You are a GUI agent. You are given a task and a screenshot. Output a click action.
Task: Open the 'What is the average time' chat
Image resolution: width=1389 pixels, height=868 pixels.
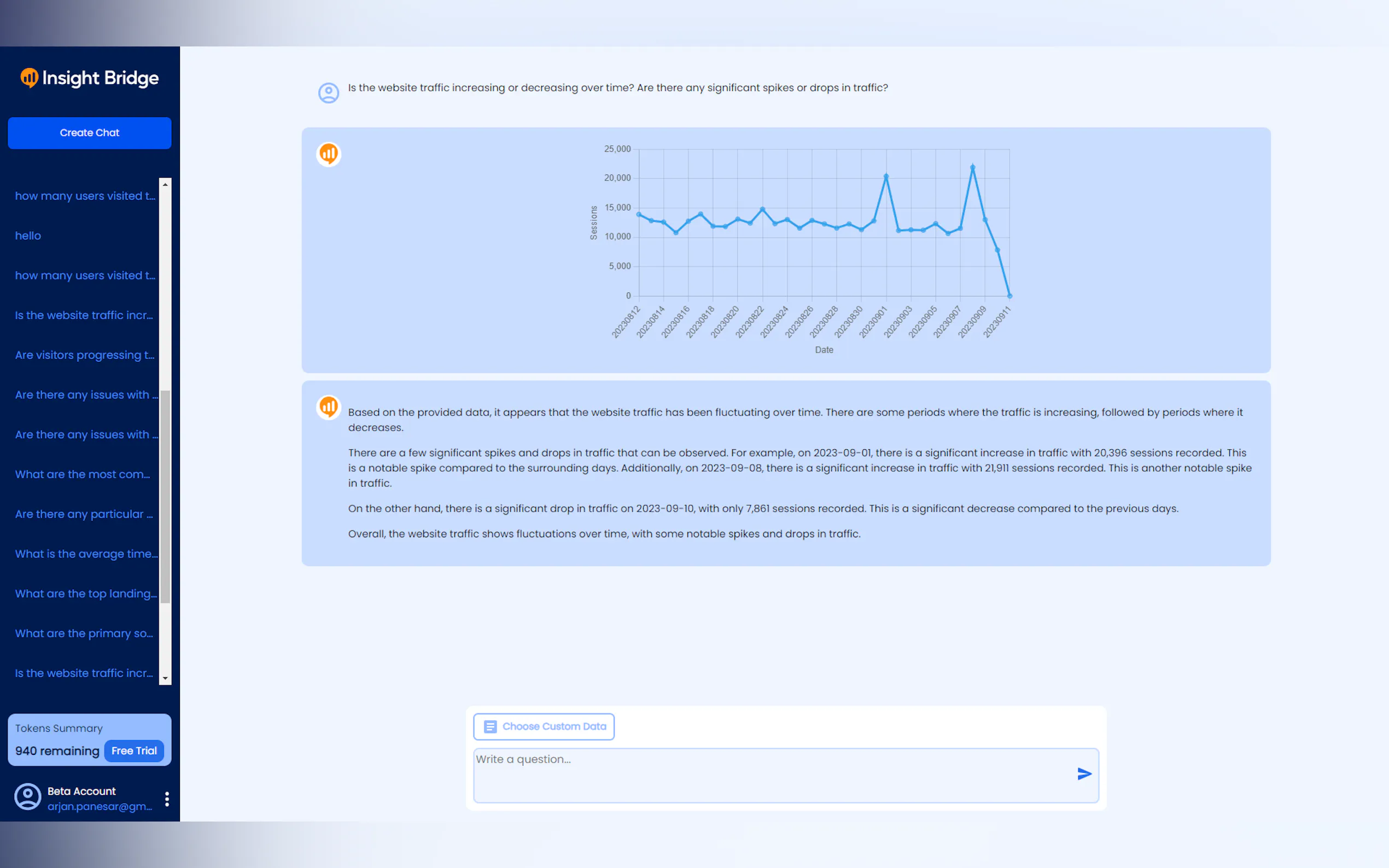(x=86, y=553)
